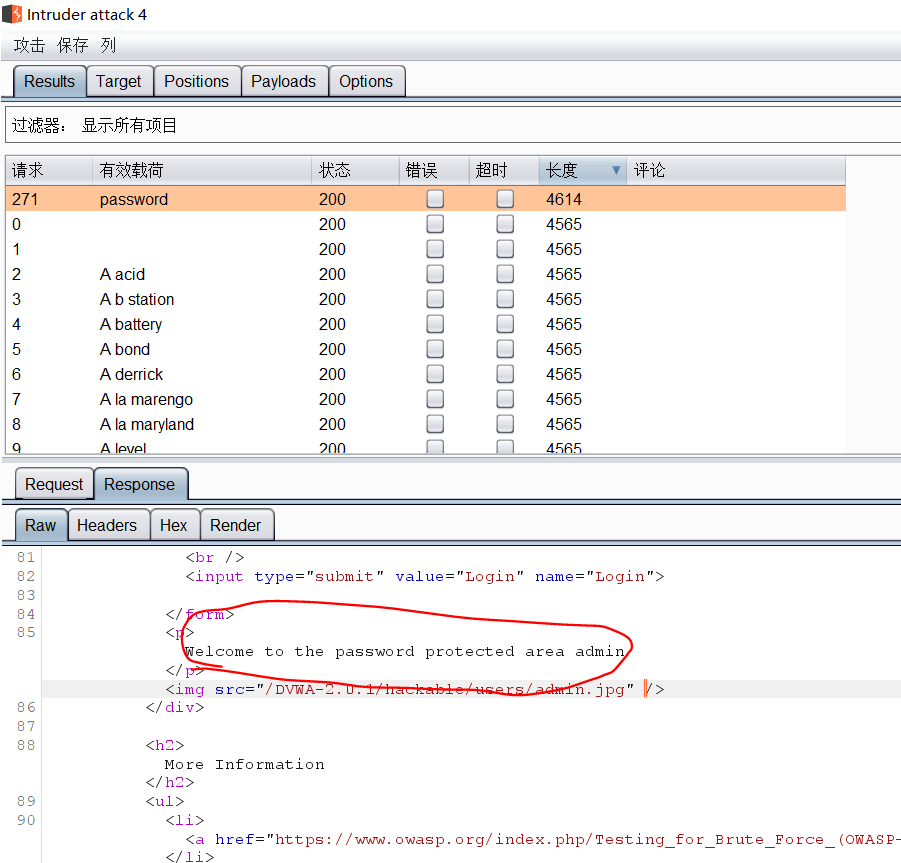901x863 pixels.
Task: Sort by the 有效载荷 column header
Action: [202, 170]
